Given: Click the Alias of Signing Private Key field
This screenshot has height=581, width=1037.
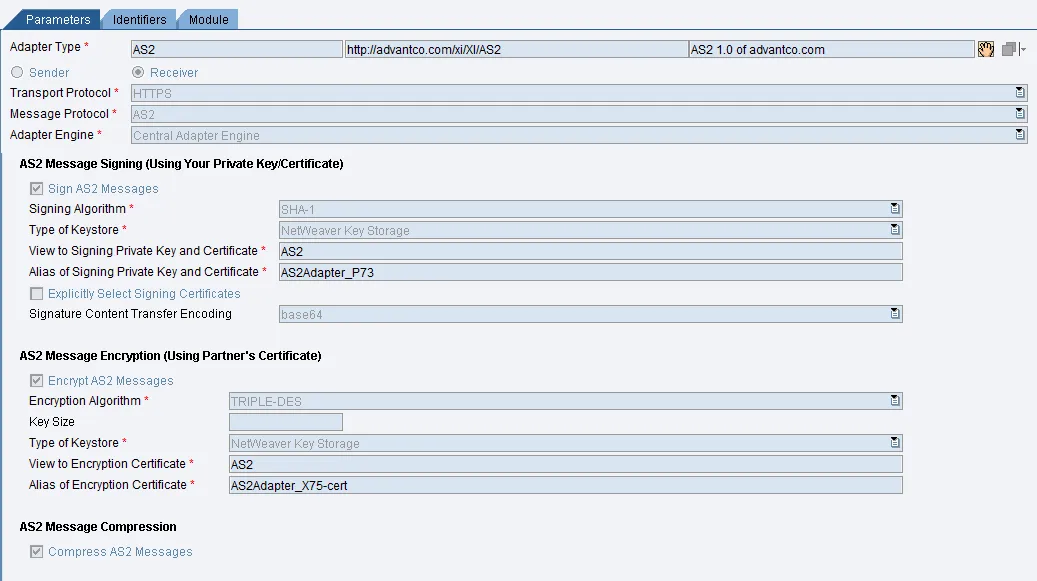Looking at the screenshot, I should click(591, 272).
